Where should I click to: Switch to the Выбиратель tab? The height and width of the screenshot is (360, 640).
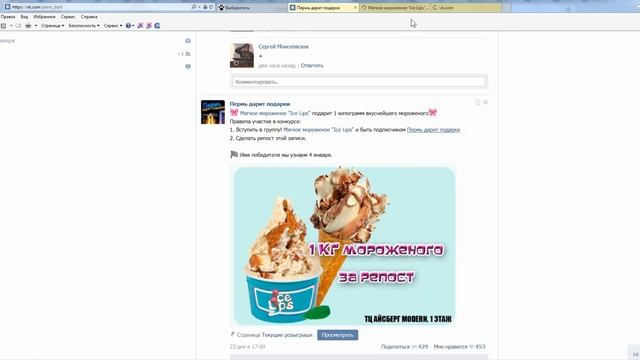coord(252,7)
